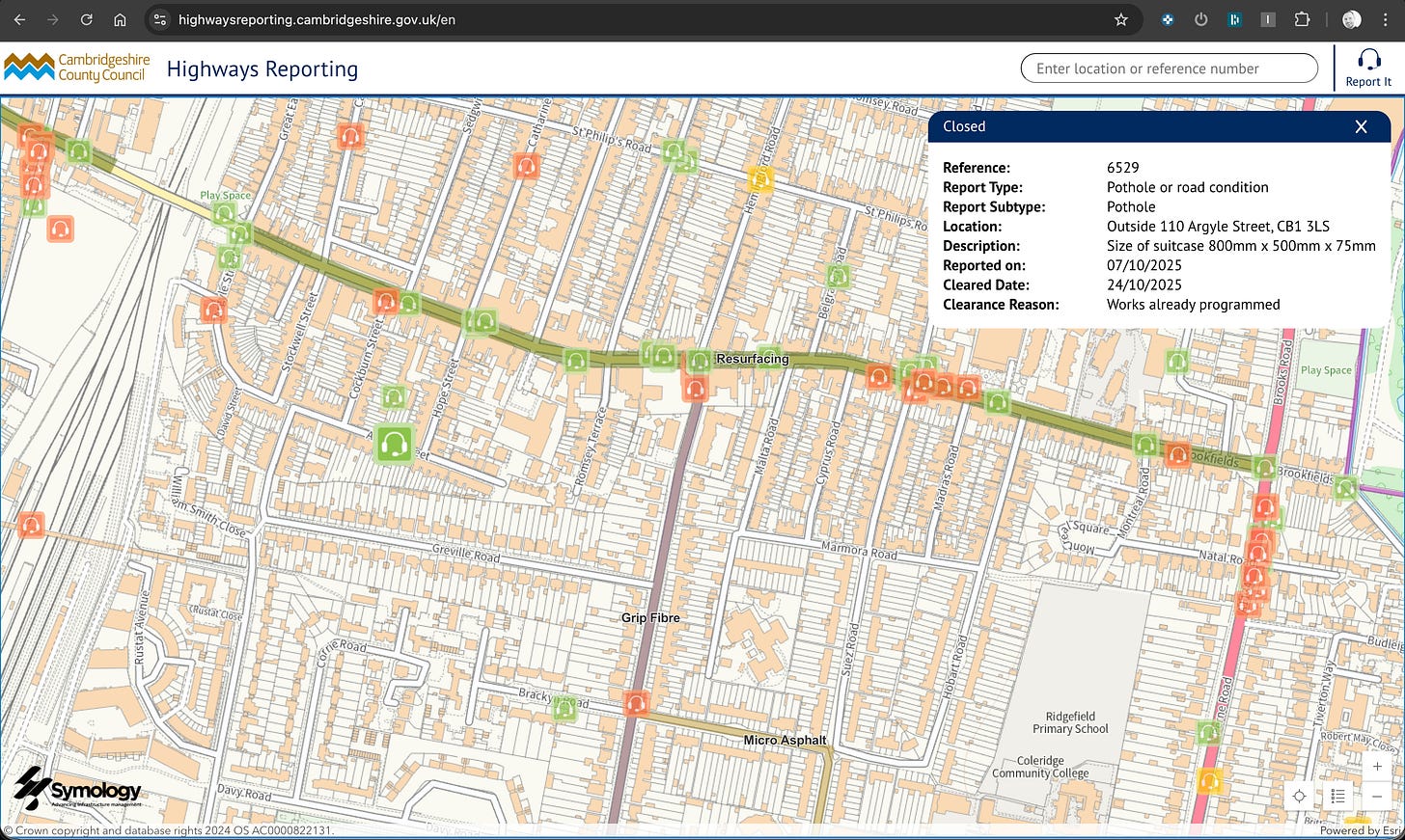Open Chrome's three-dot menu
The image size is (1405, 840).
tap(1385, 19)
